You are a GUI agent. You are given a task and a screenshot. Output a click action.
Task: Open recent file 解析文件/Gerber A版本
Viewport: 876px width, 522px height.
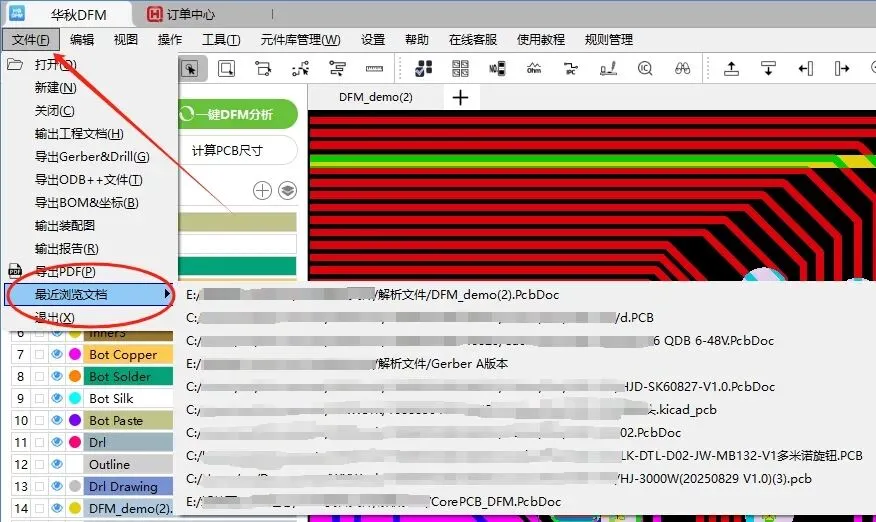tap(346, 363)
